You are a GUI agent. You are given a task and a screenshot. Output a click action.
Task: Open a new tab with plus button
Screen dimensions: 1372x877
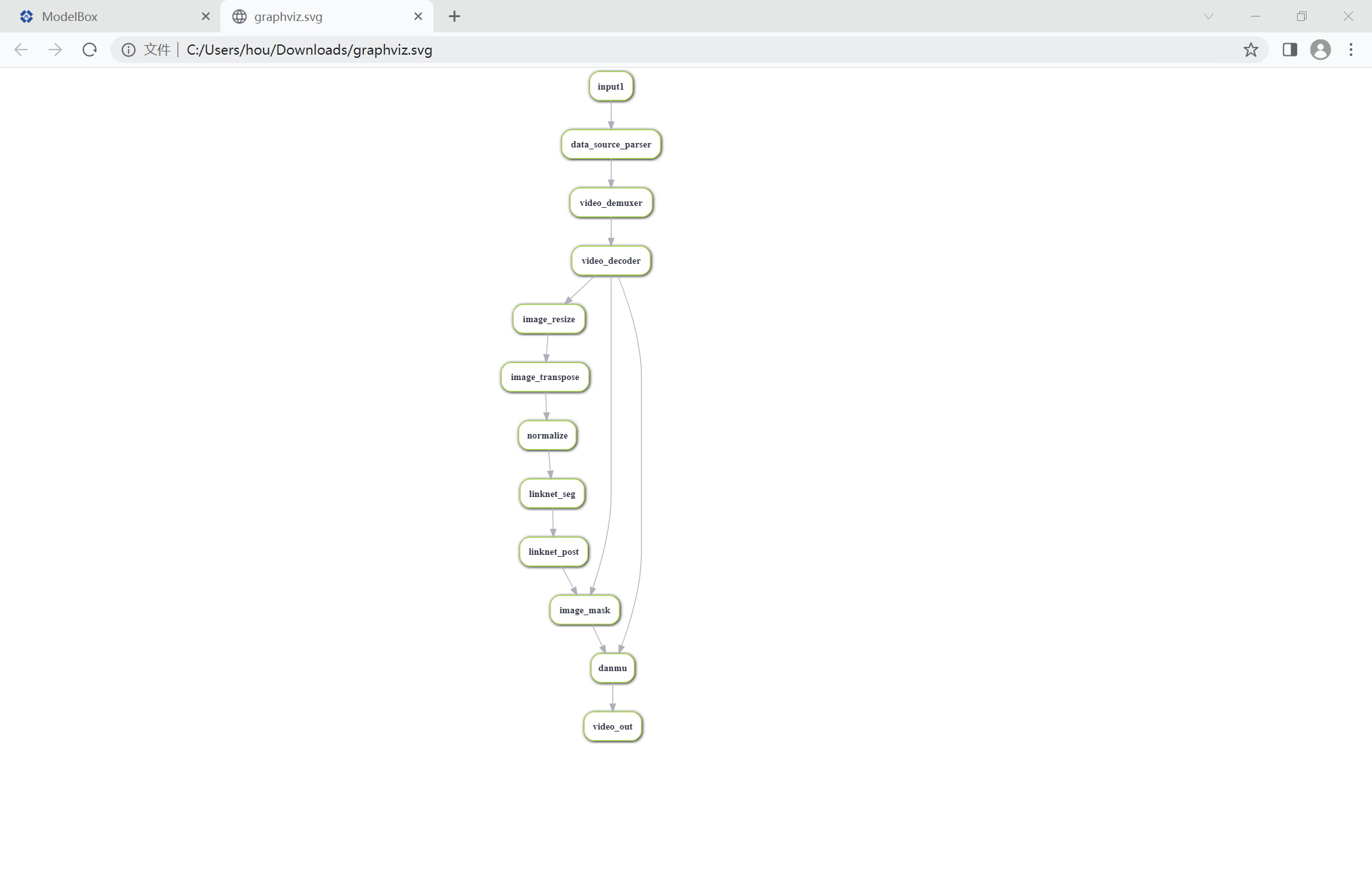tap(454, 17)
